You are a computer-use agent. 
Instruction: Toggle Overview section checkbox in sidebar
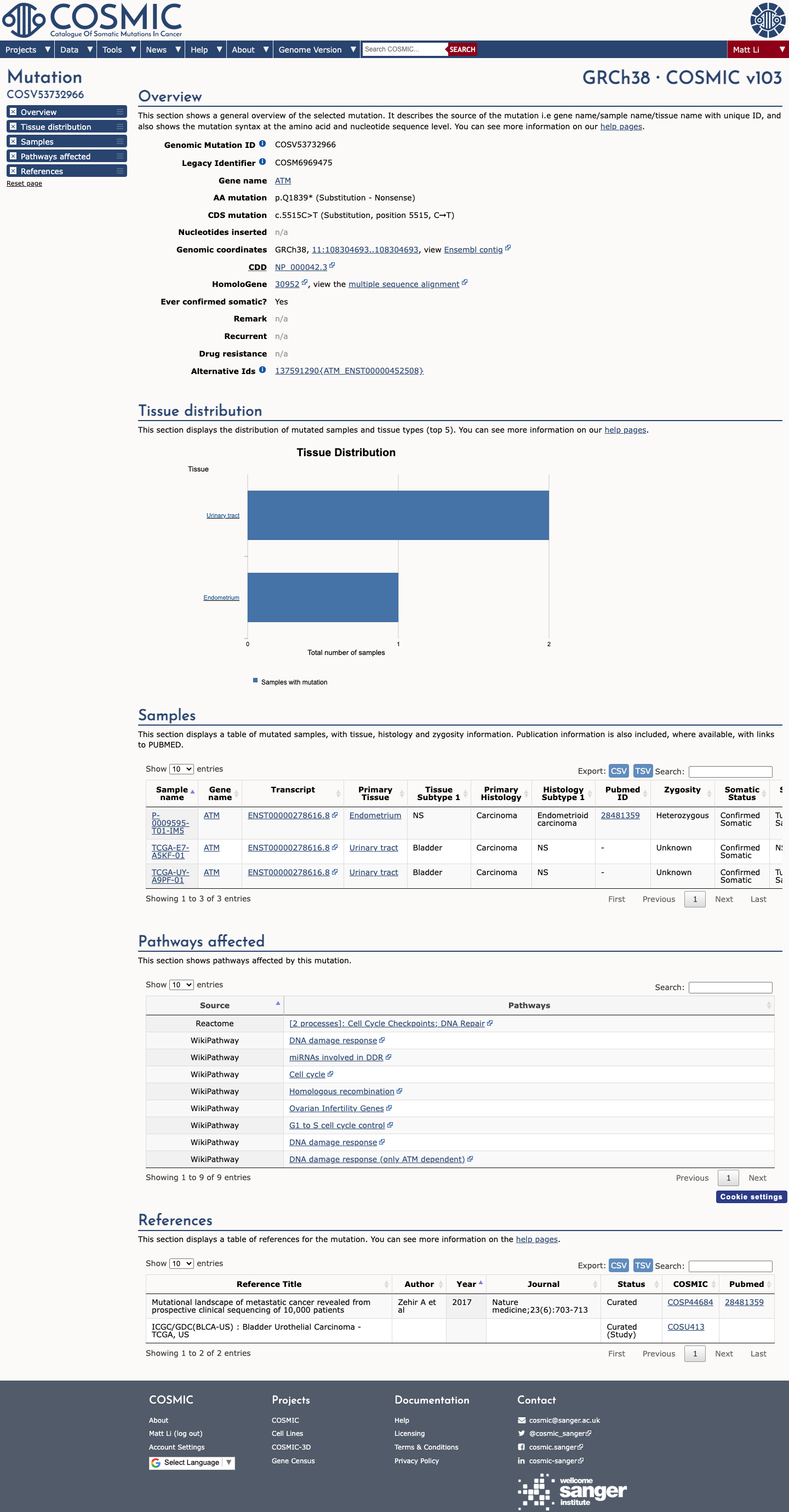pyautogui.click(x=13, y=112)
